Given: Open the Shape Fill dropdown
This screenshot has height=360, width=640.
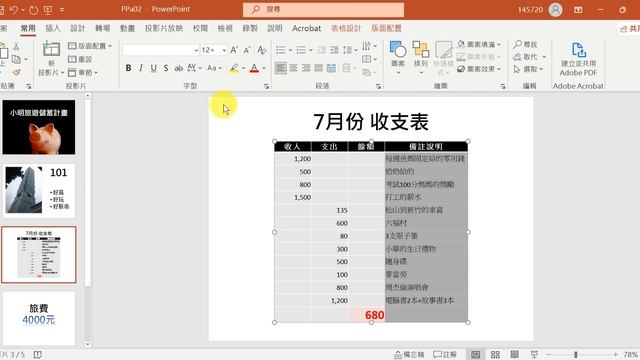Looking at the screenshot, I should click(x=479, y=44).
